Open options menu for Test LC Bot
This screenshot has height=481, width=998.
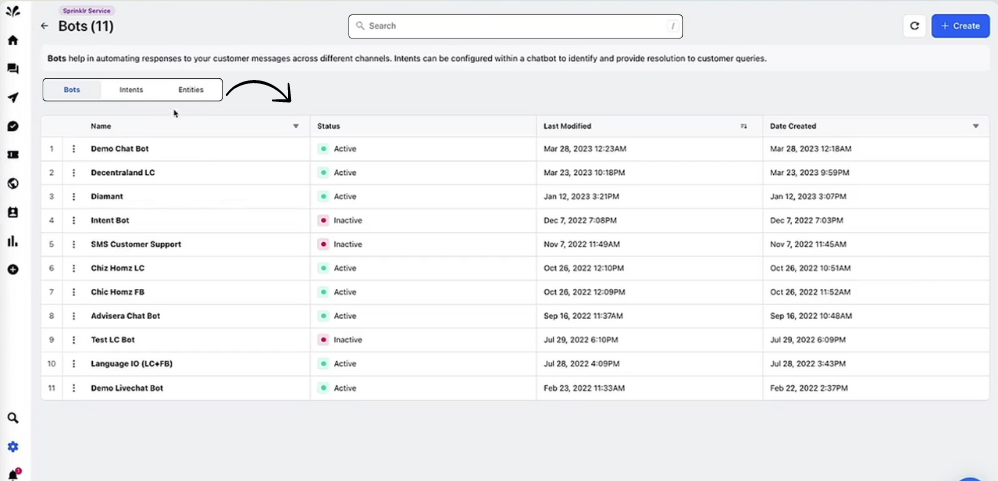[x=74, y=340]
